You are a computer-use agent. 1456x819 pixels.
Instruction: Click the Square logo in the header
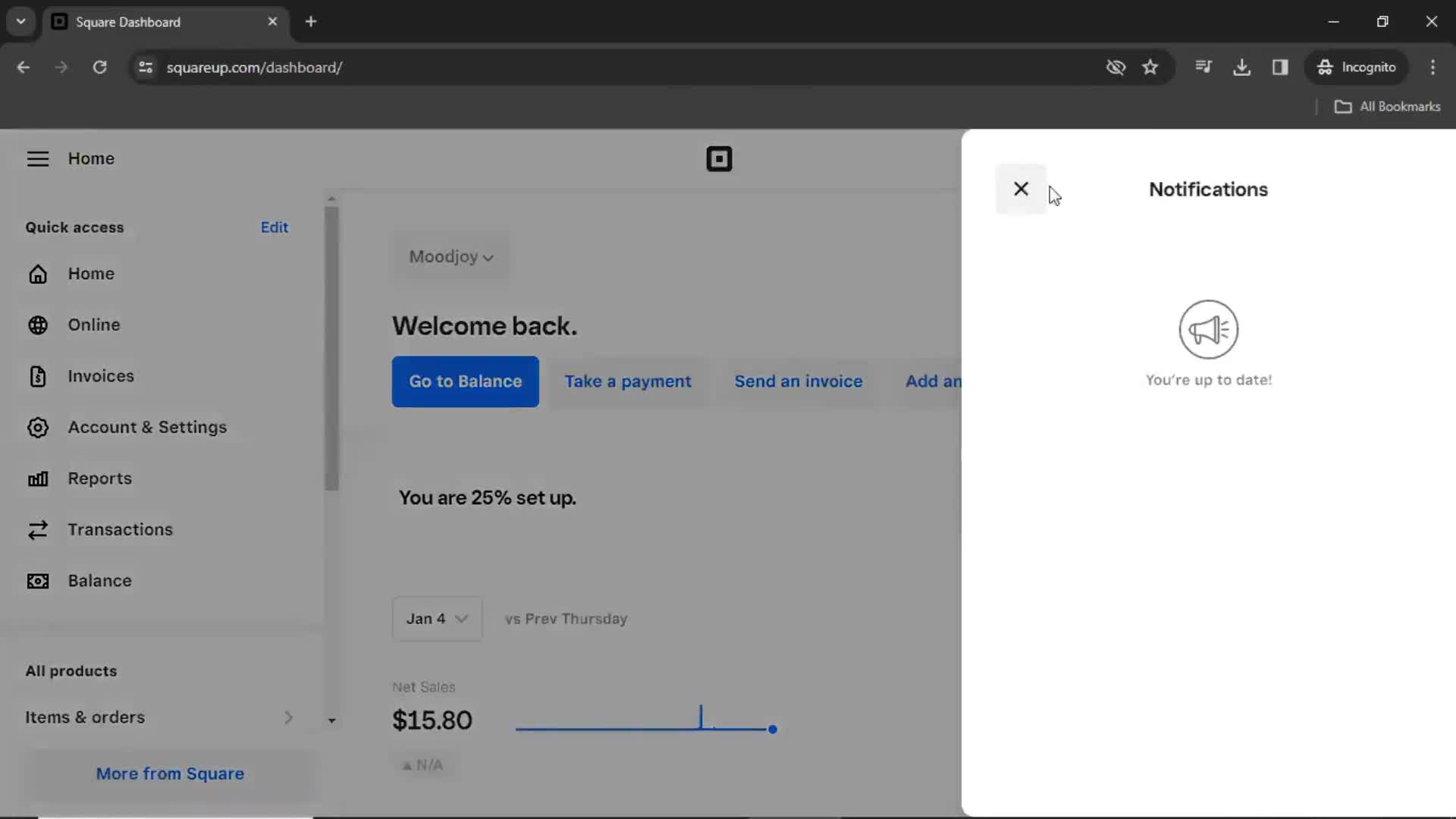click(x=719, y=158)
